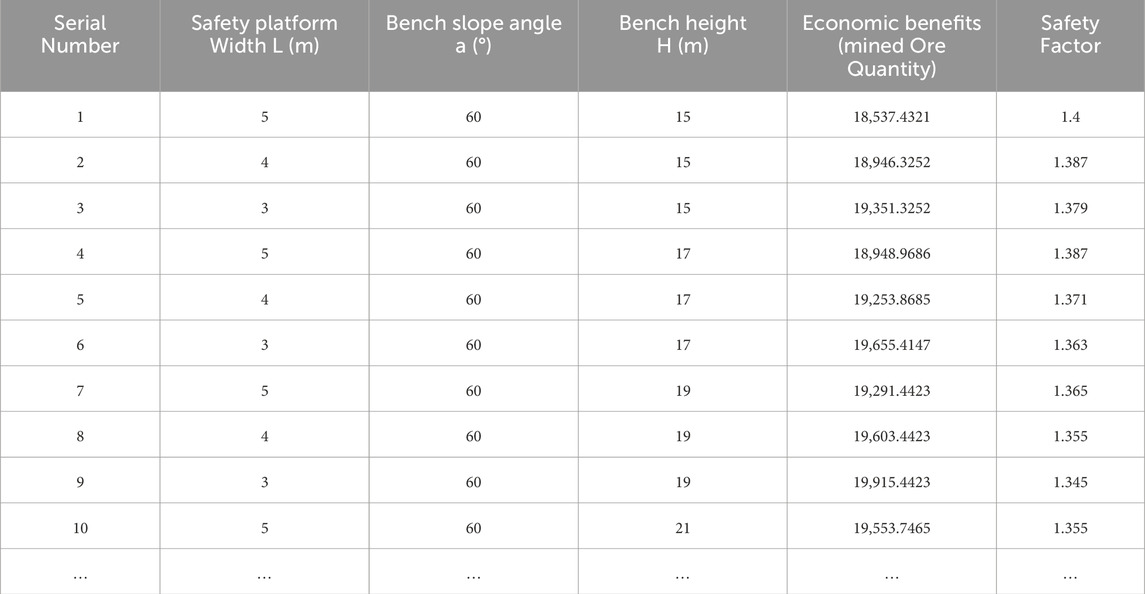
Task: Select the cell containing 18,948.9686
Action: tap(891, 254)
